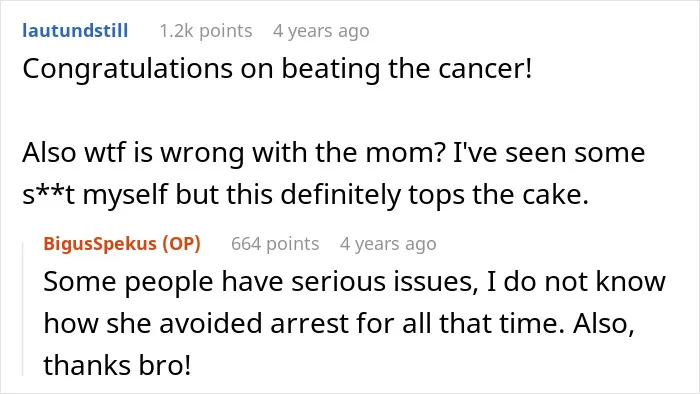Click 'how she avoided arrest' reply line
Viewport: 700px width, 394px height.
coord(339,323)
